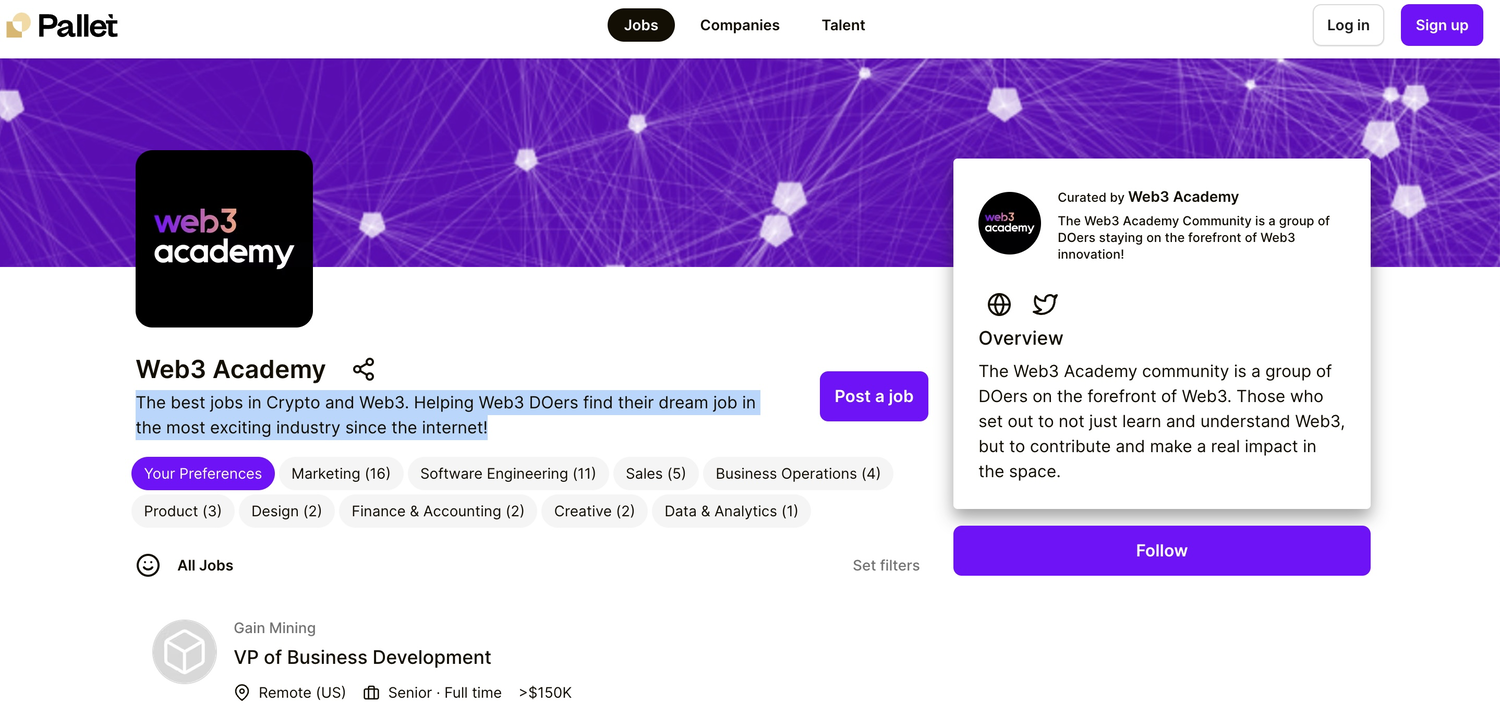The width and height of the screenshot is (1500, 728).
Task: Click the Web3 Academy page heading
Action: [x=231, y=369]
